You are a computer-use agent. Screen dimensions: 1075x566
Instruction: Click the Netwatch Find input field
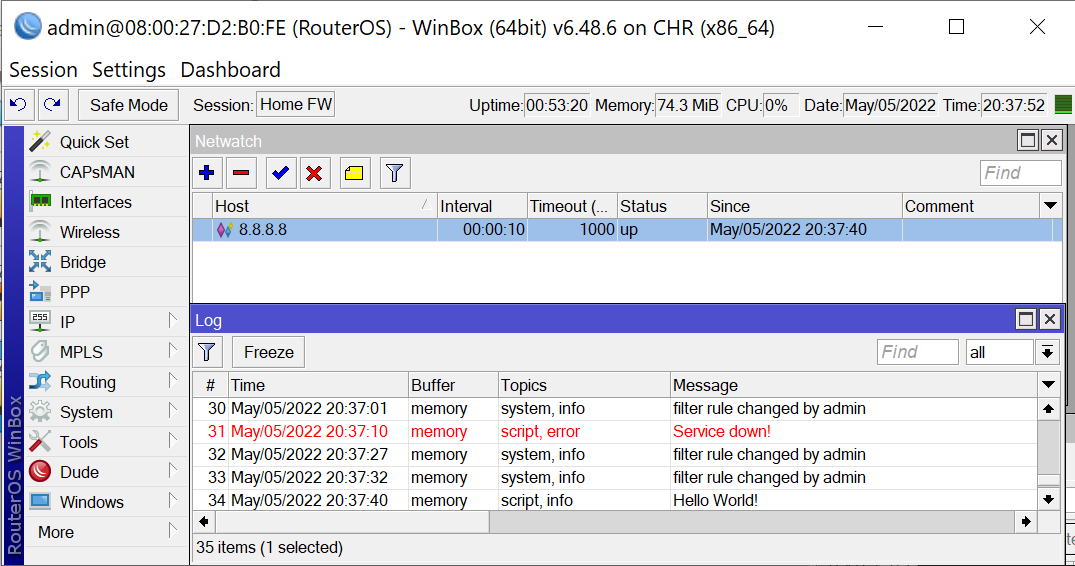click(1020, 173)
